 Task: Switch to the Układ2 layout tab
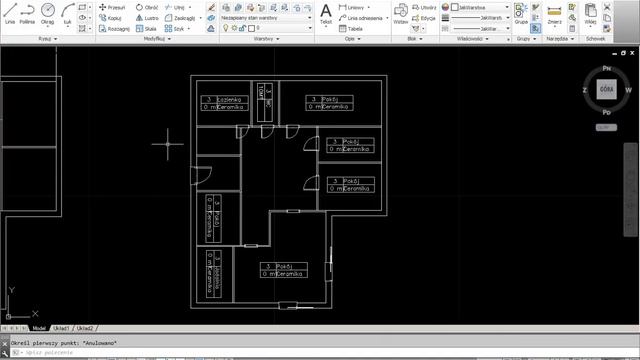pyautogui.click(x=85, y=328)
